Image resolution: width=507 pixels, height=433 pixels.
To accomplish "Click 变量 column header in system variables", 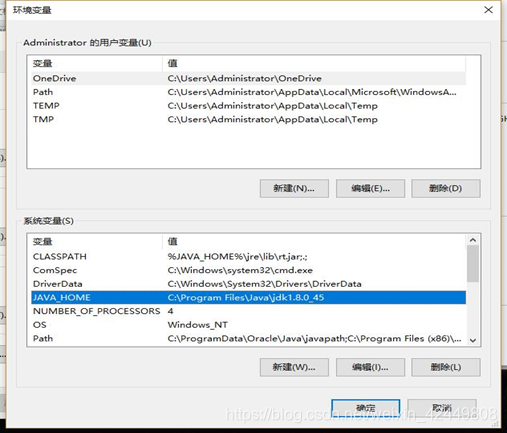I will [x=96, y=241].
